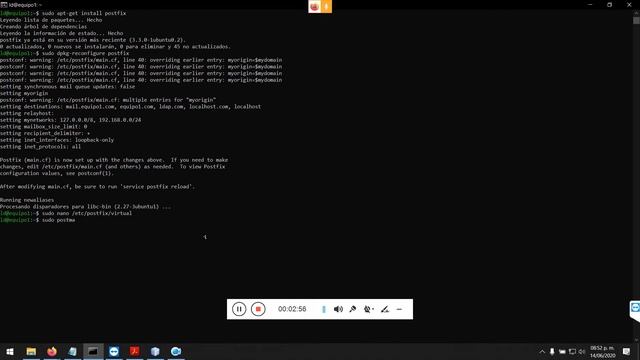Minimize the recorder toolbar with dash button
Screen dimensions: 640x360
pyautogui.click(x=399, y=309)
